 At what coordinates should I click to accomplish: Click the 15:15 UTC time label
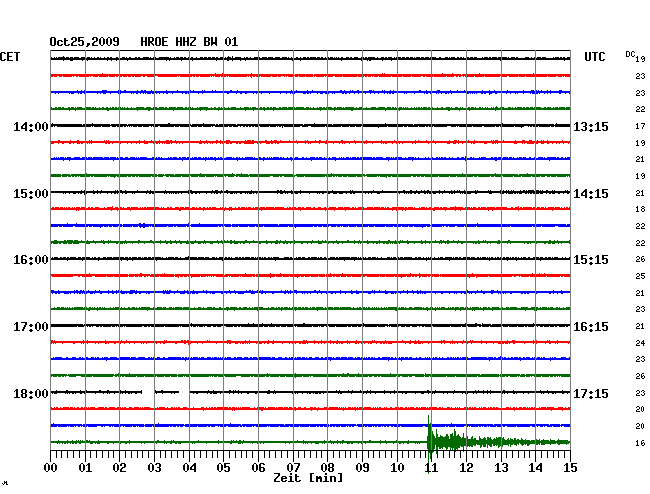(591, 260)
